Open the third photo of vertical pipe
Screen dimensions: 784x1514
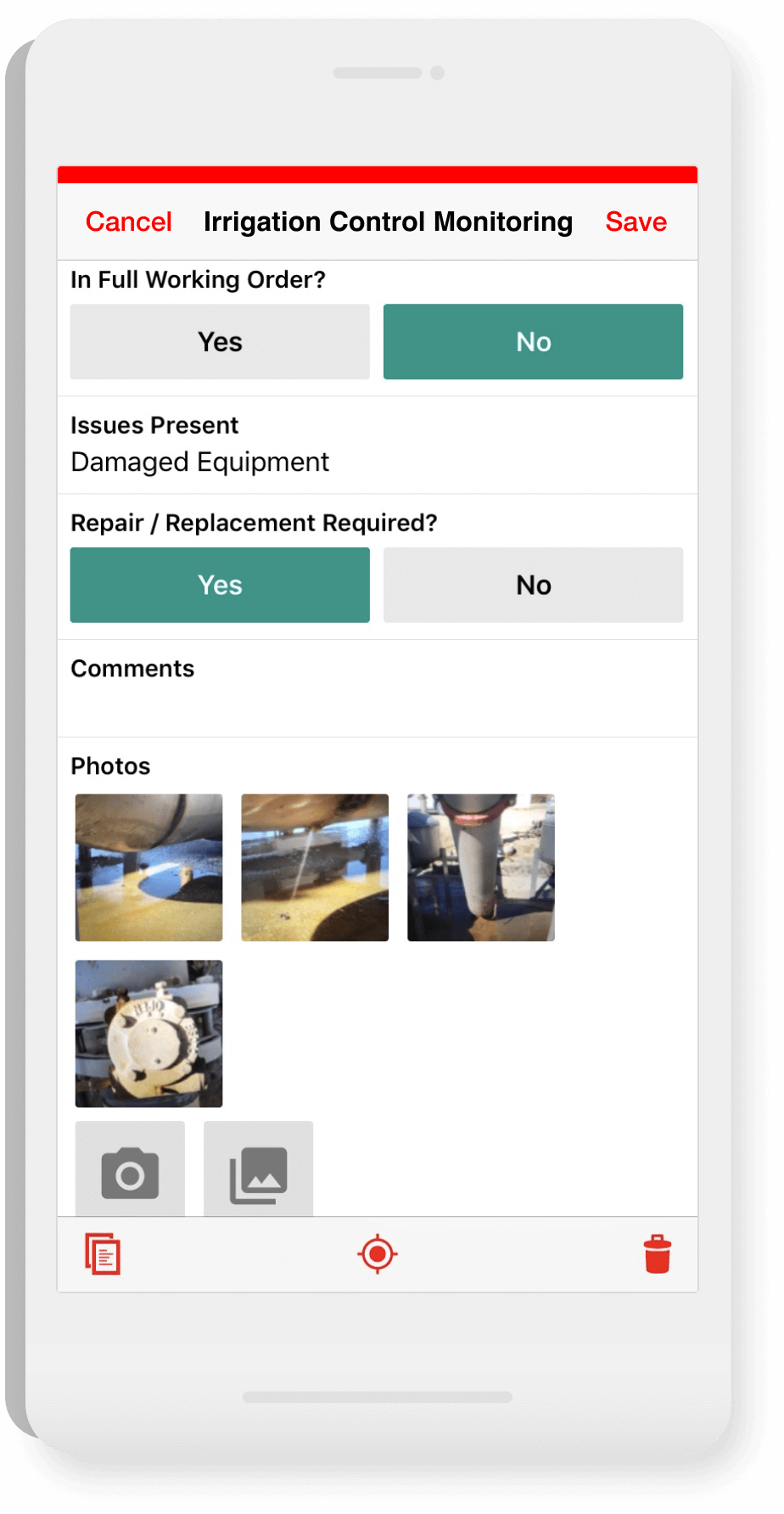[x=481, y=867]
